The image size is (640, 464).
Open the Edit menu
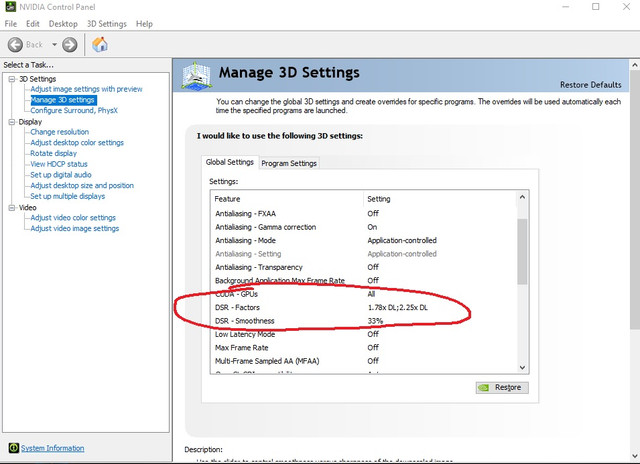pyautogui.click(x=33, y=24)
